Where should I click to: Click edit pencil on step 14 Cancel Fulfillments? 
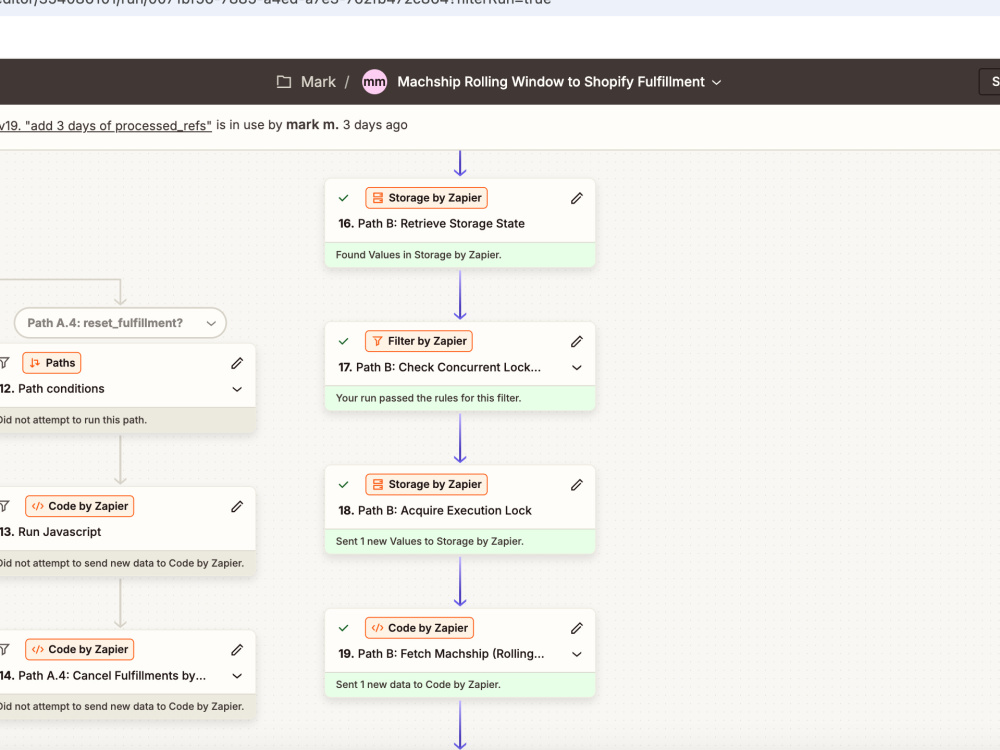pyautogui.click(x=237, y=650)
